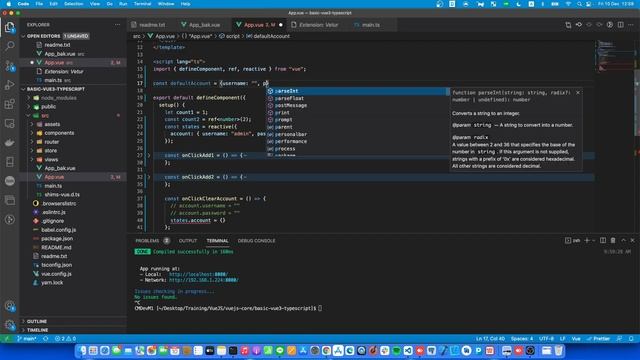Screen dimensions: 640x360
Task: Open the Docker view in activity bar
Action: 9,142
